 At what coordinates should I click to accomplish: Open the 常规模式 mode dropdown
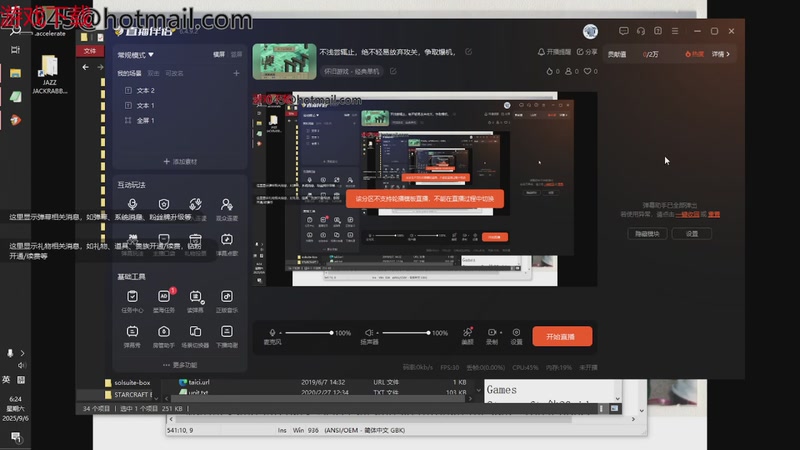(135, 55)
